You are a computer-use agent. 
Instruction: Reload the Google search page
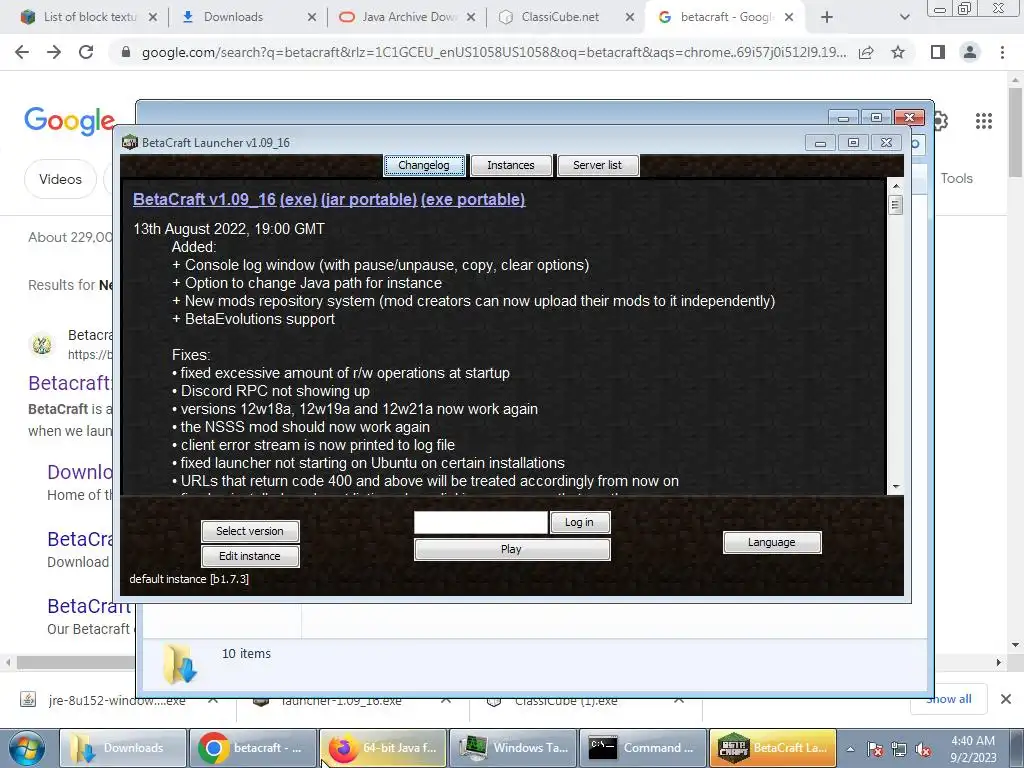[x=86, y=52]
